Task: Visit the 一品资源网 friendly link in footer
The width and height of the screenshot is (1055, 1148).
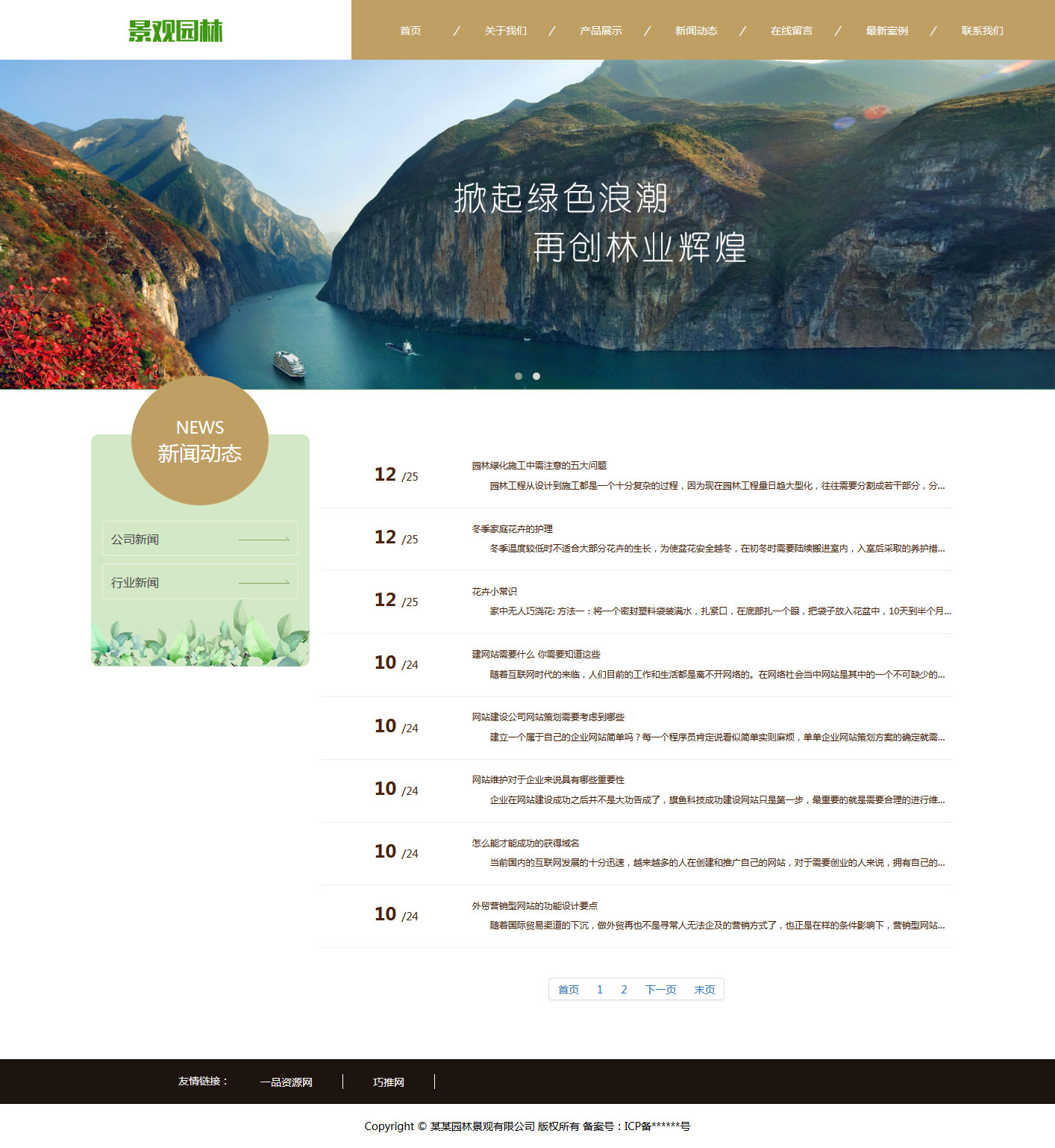Action: 287,1082
